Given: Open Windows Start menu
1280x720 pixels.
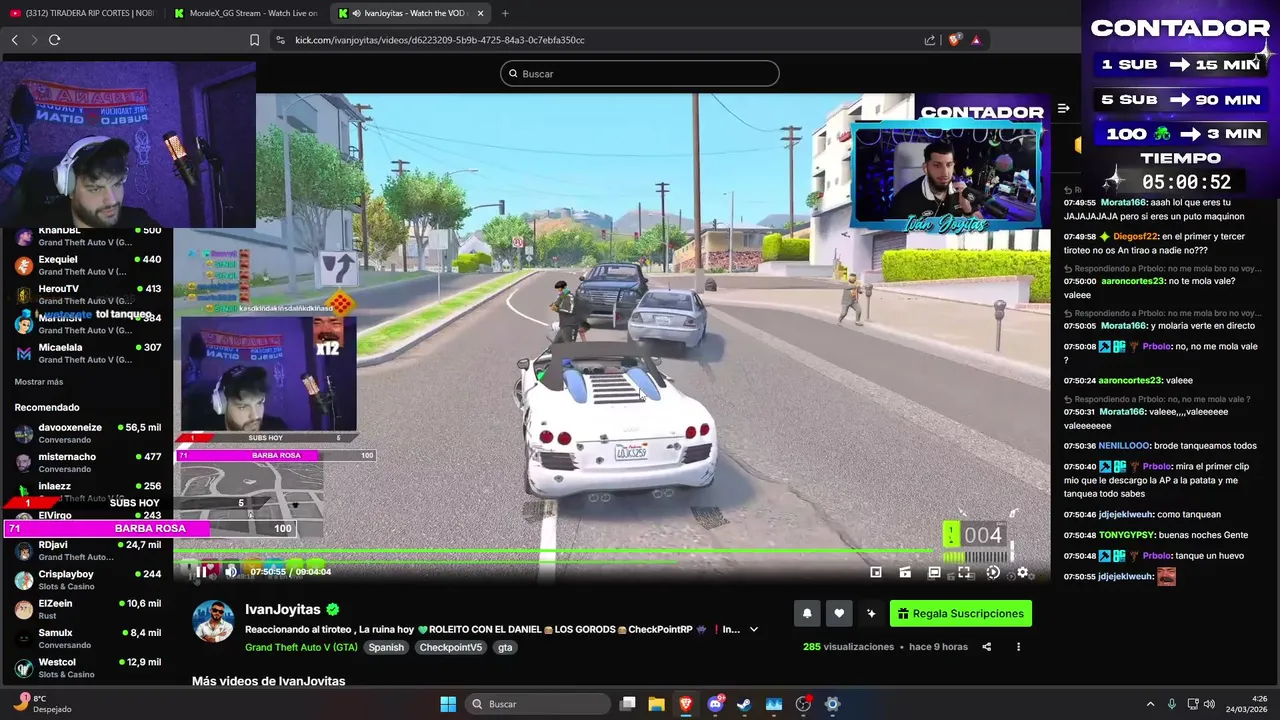Looking at the screenshot, I should coord(448,704).
